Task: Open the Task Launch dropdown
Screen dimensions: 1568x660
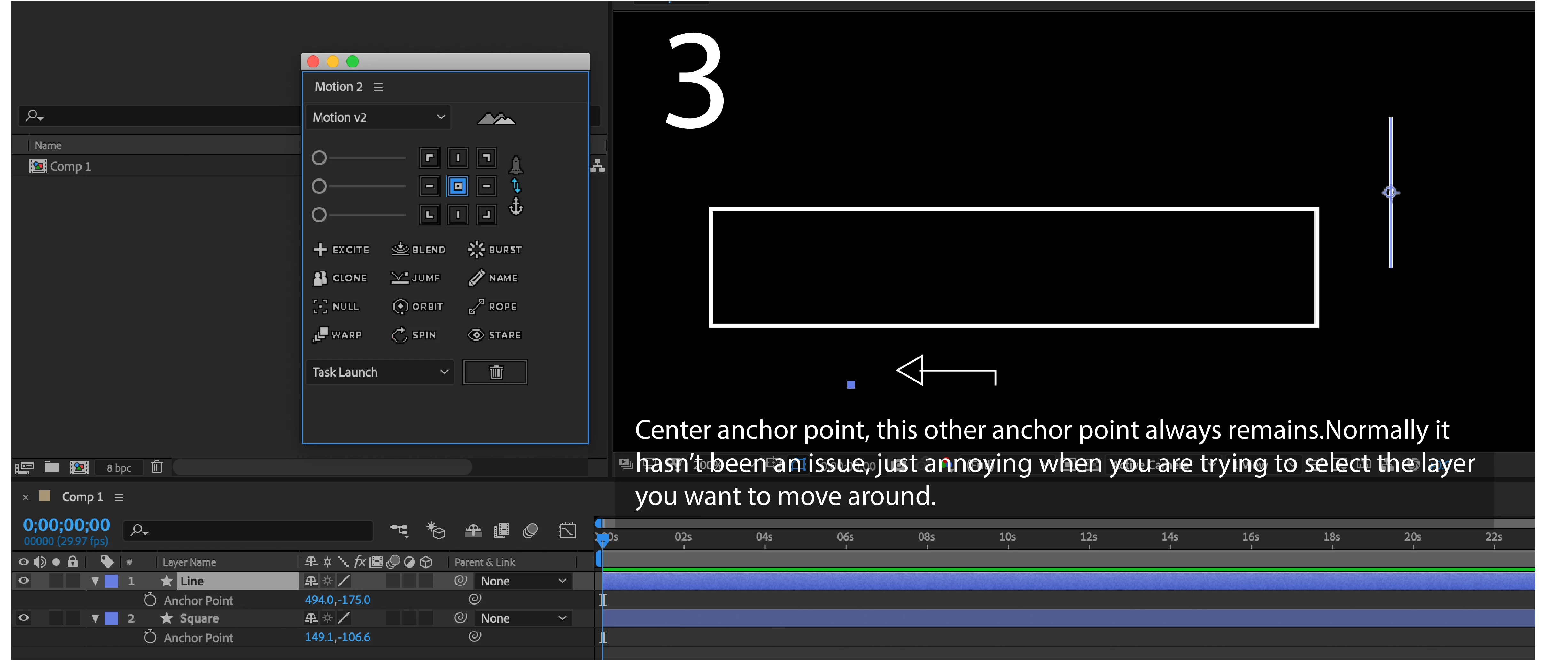Action: click(x=380, y=372)
